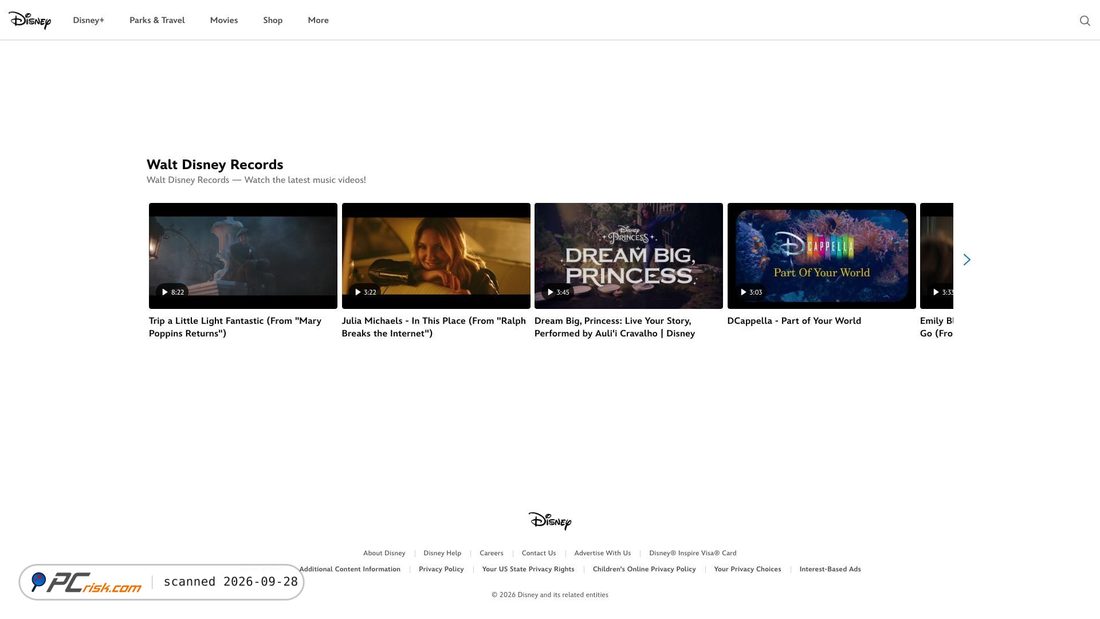Open Privacy Policy footer link

tap(441, 569)
